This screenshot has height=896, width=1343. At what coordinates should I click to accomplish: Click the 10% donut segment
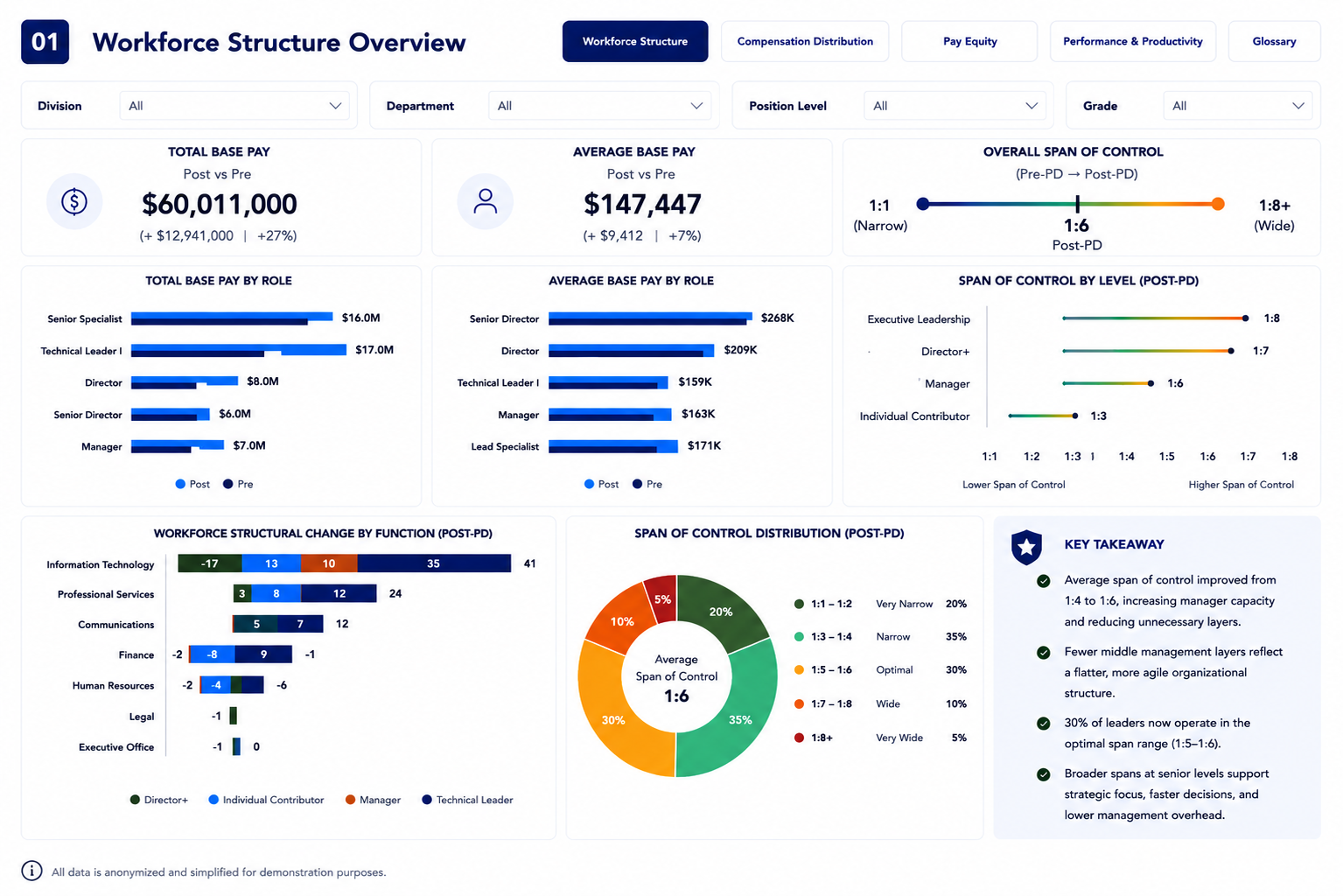(x=622, y=621)
